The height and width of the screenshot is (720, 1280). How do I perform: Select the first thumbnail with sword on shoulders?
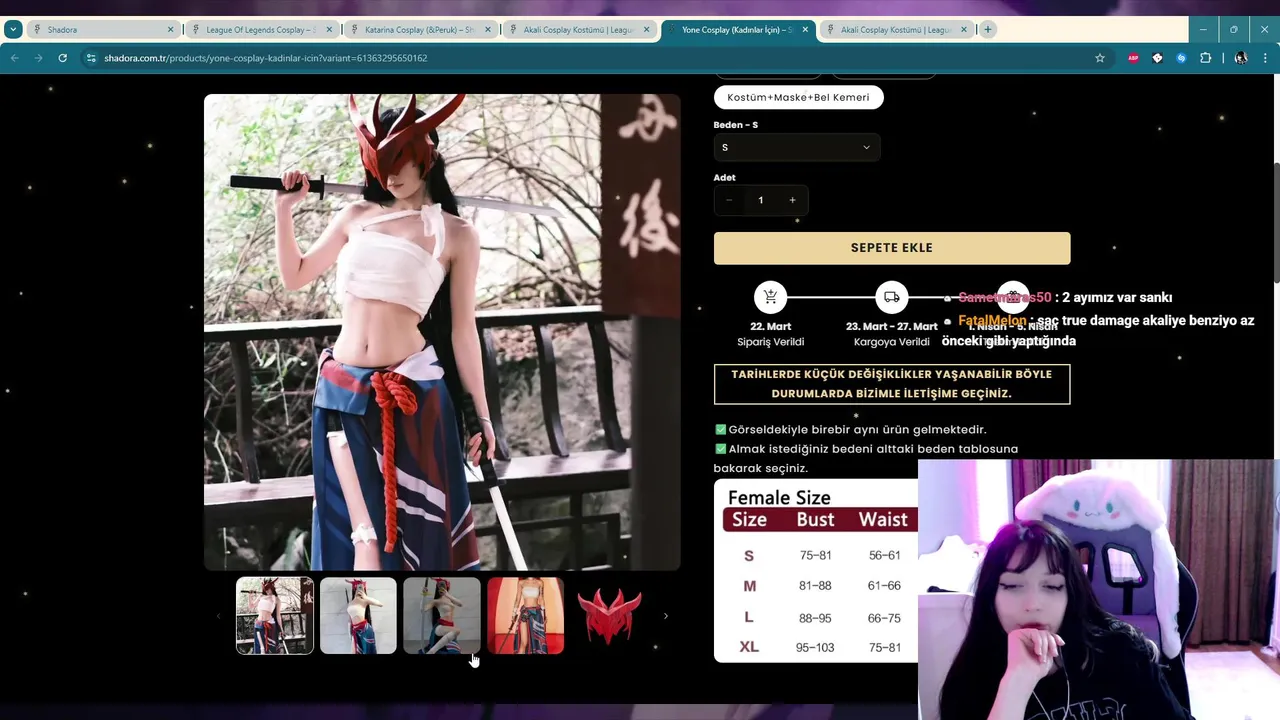point(275,616)
